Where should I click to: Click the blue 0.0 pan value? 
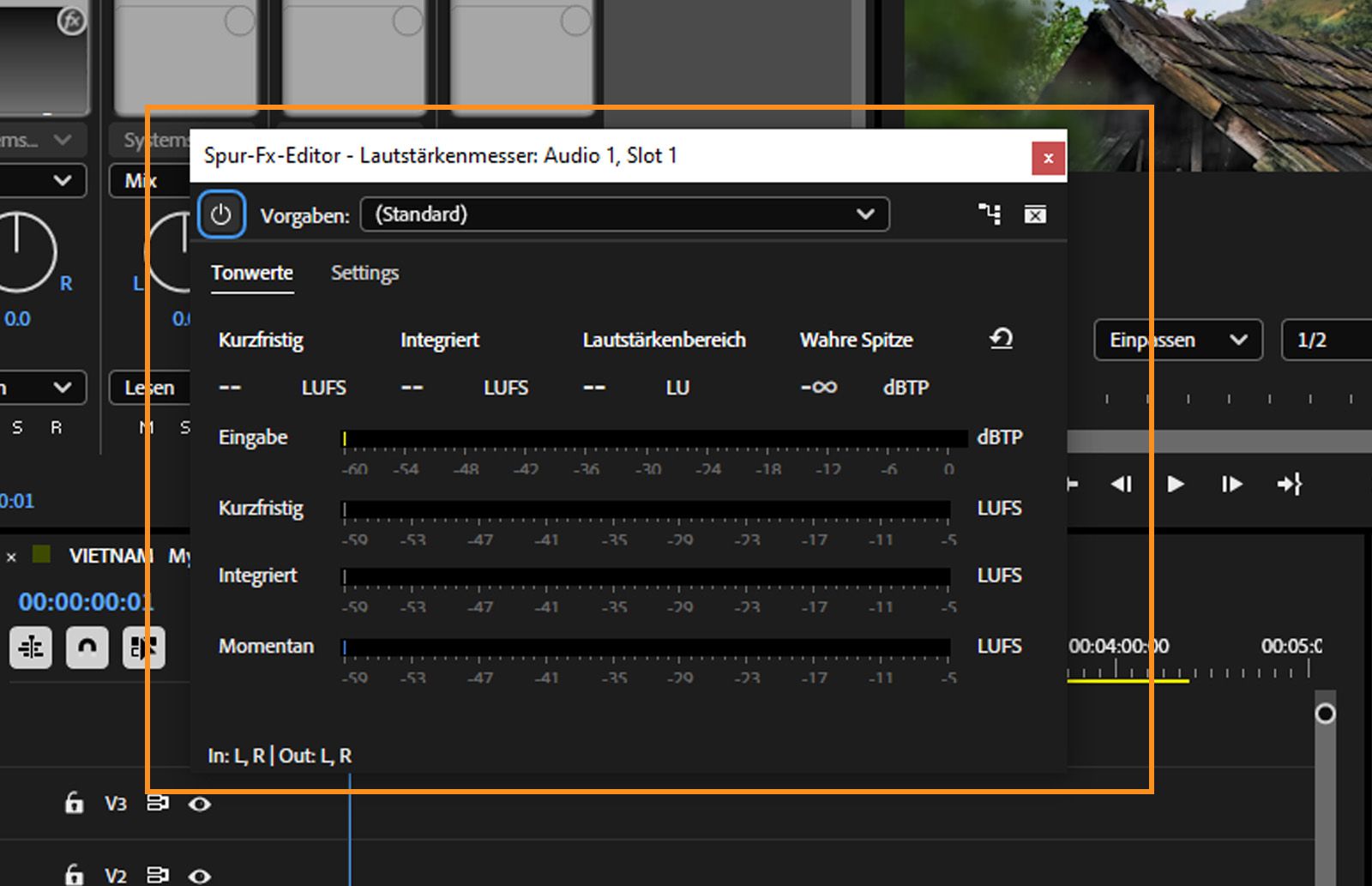[17, 319]
